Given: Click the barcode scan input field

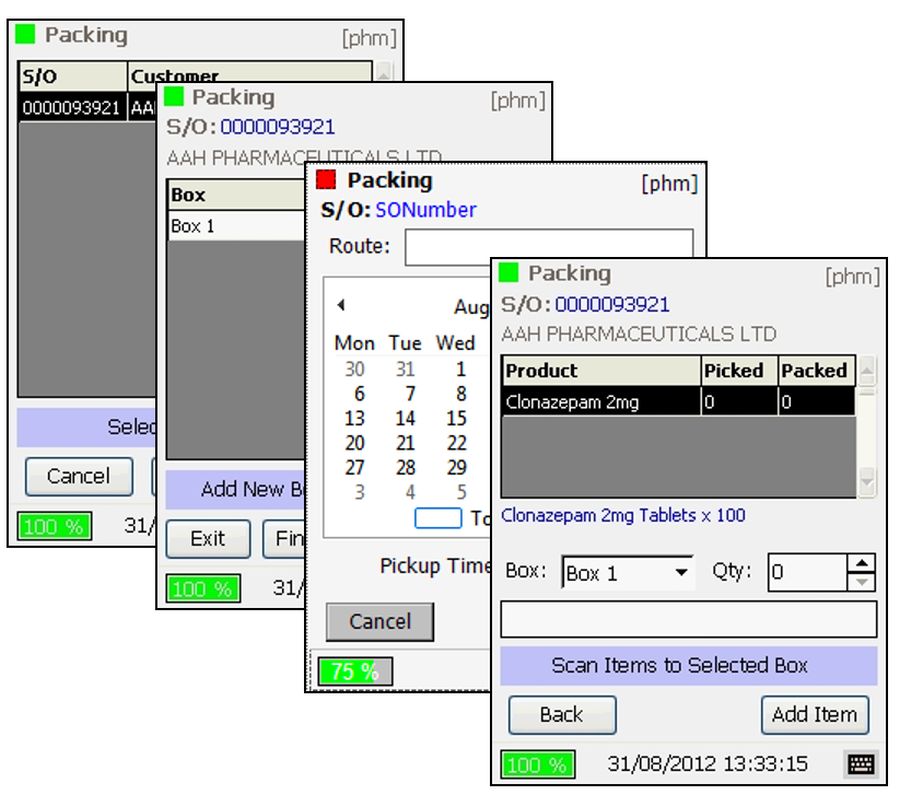Looking at the screenshot, I should (x=688, y=619).
